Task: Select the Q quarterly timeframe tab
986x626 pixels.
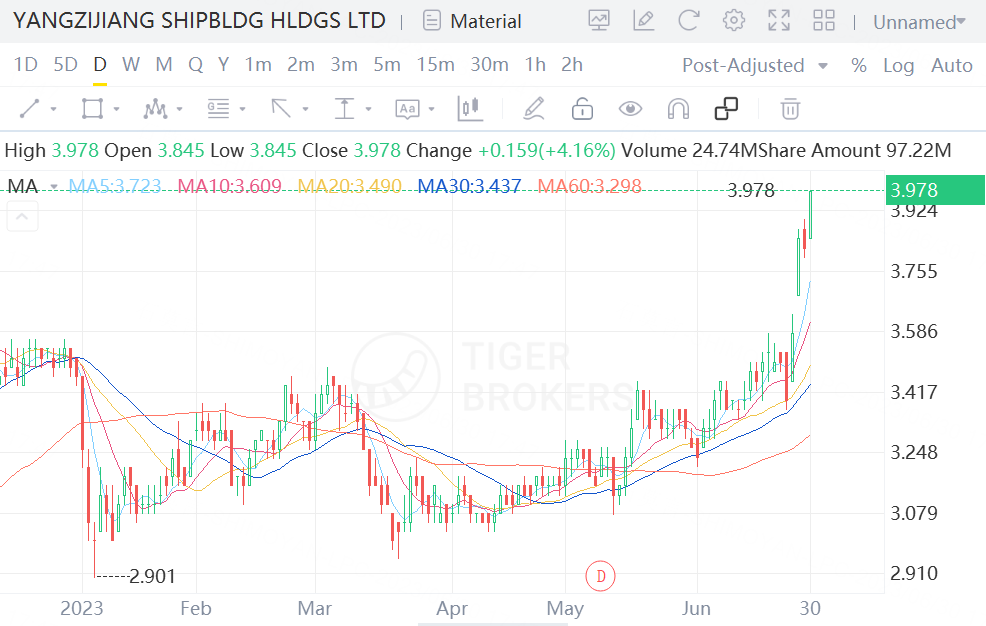Action: coord(196,64)
